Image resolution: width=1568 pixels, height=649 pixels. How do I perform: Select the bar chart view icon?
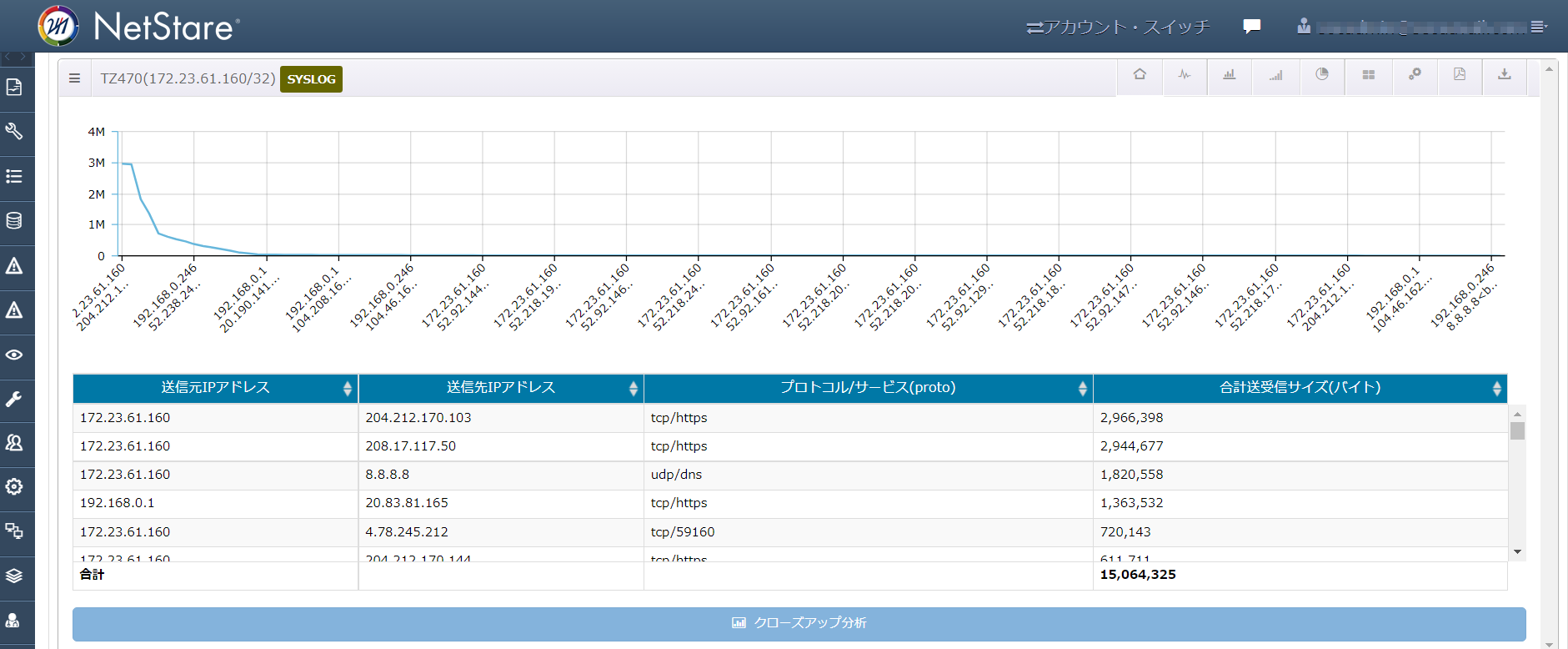(1230, 75)
